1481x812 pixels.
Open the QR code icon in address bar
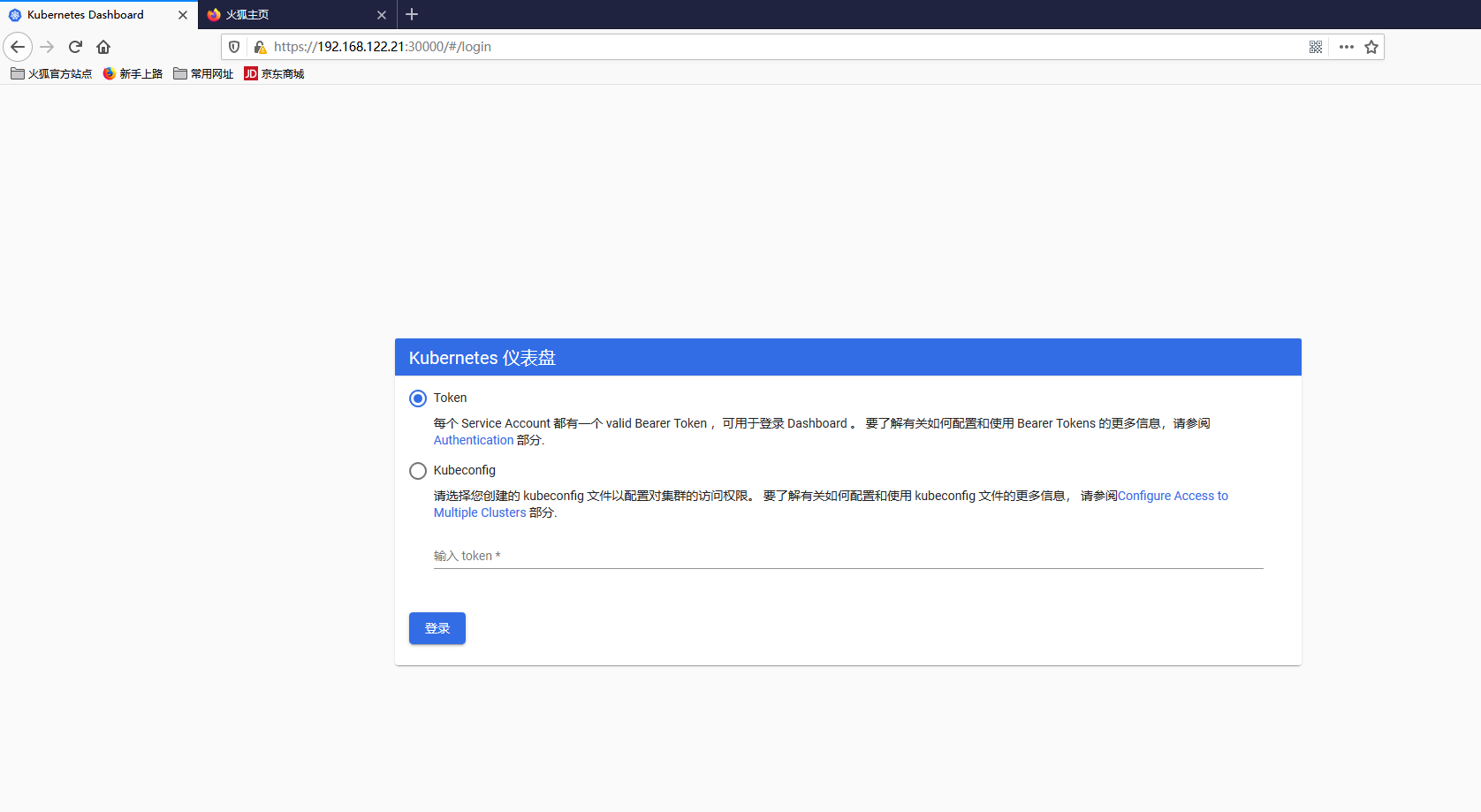tap(1316, 47)
